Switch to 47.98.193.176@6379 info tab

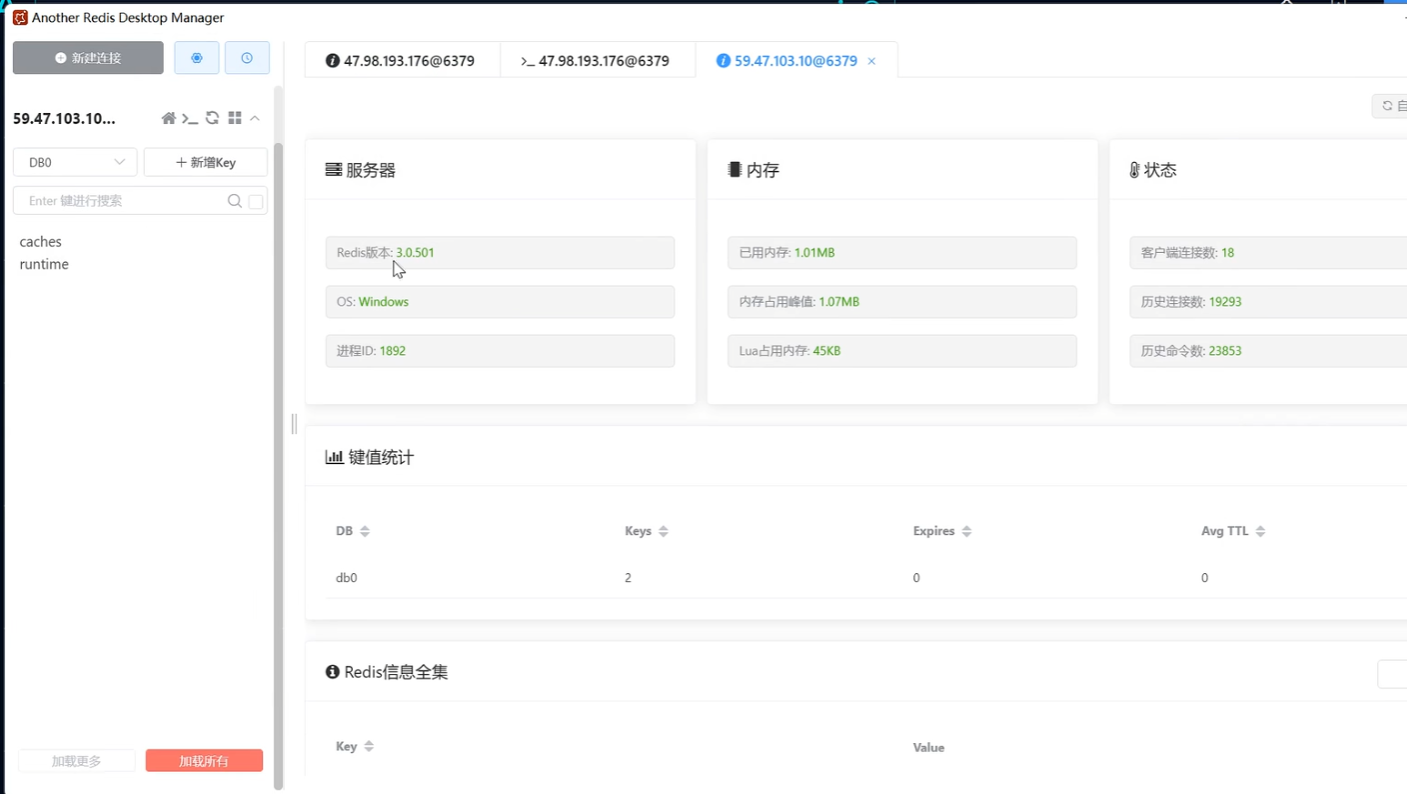point(400,61)
